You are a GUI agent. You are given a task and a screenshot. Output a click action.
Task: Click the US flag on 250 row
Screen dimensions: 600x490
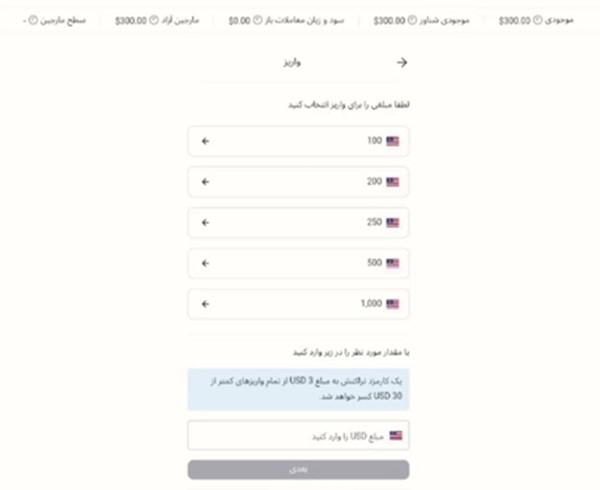[393, 222]
